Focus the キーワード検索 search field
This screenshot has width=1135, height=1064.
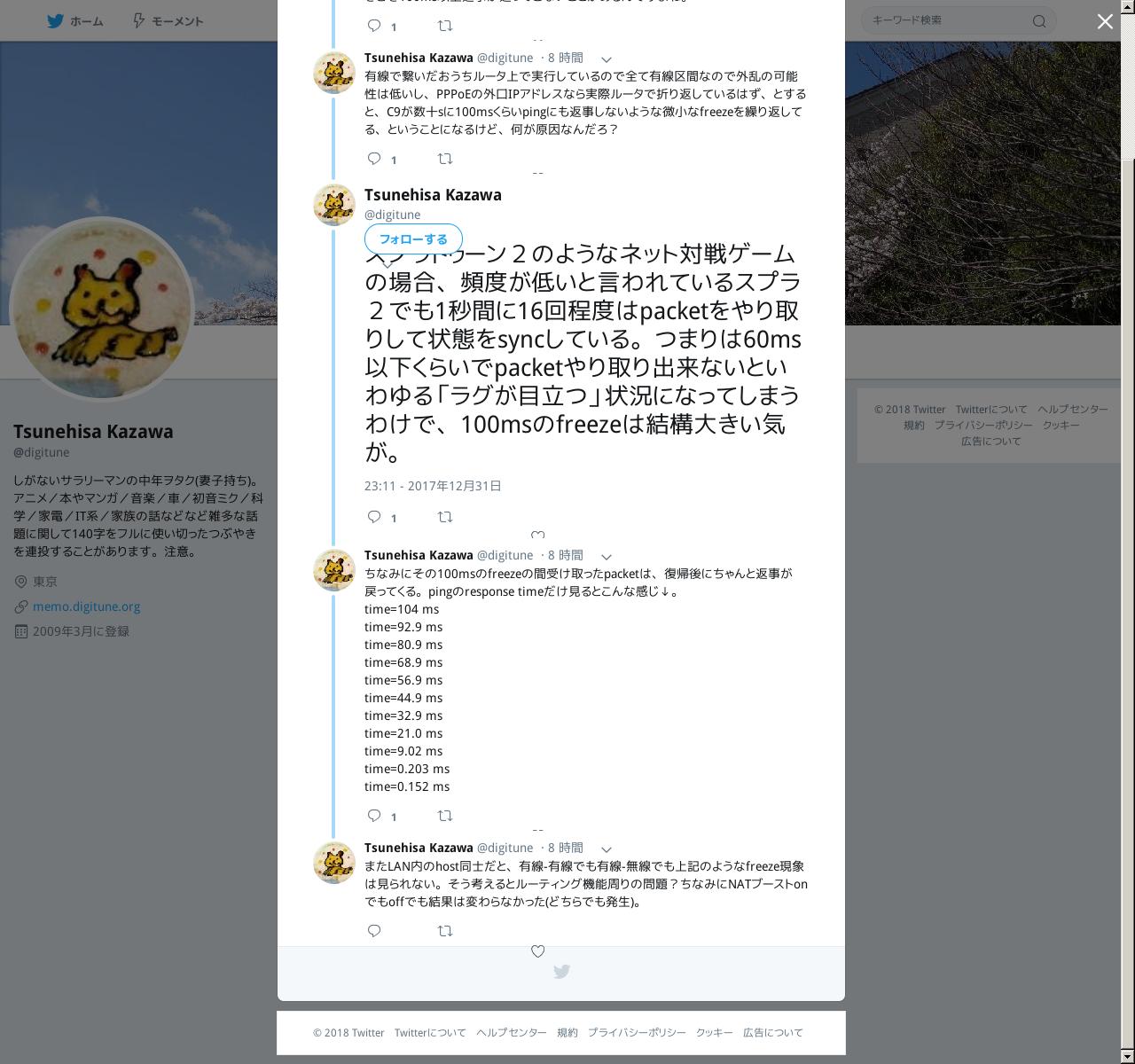[x=949, y=20]
